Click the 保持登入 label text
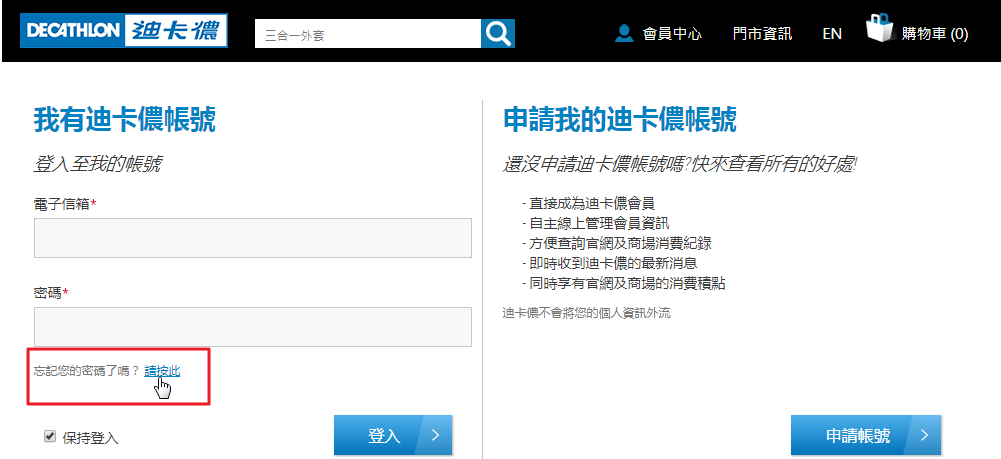This screenshot has width=1001, height=459. [x=90, y=438]
